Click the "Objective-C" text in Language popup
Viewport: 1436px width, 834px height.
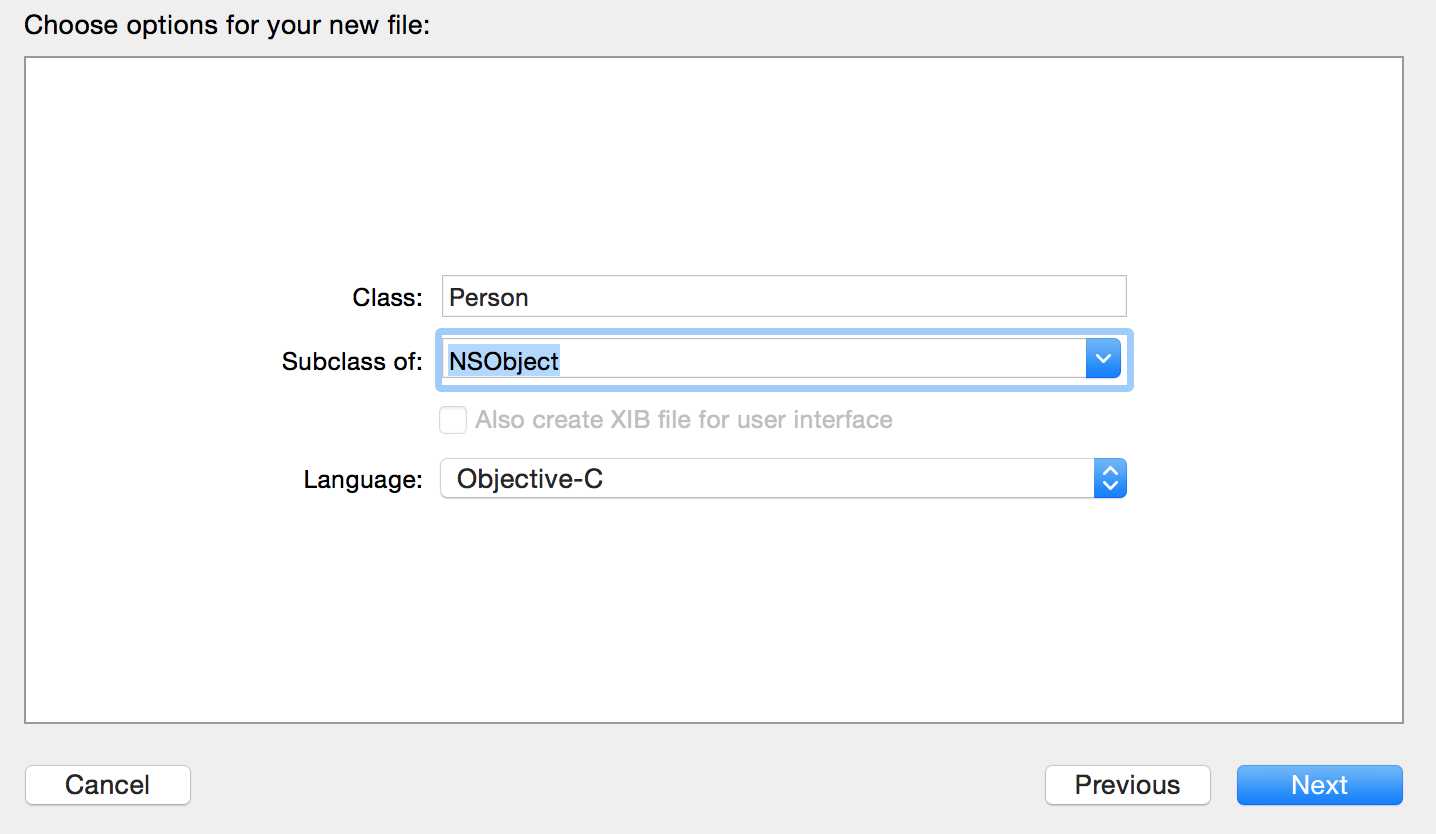530,479
